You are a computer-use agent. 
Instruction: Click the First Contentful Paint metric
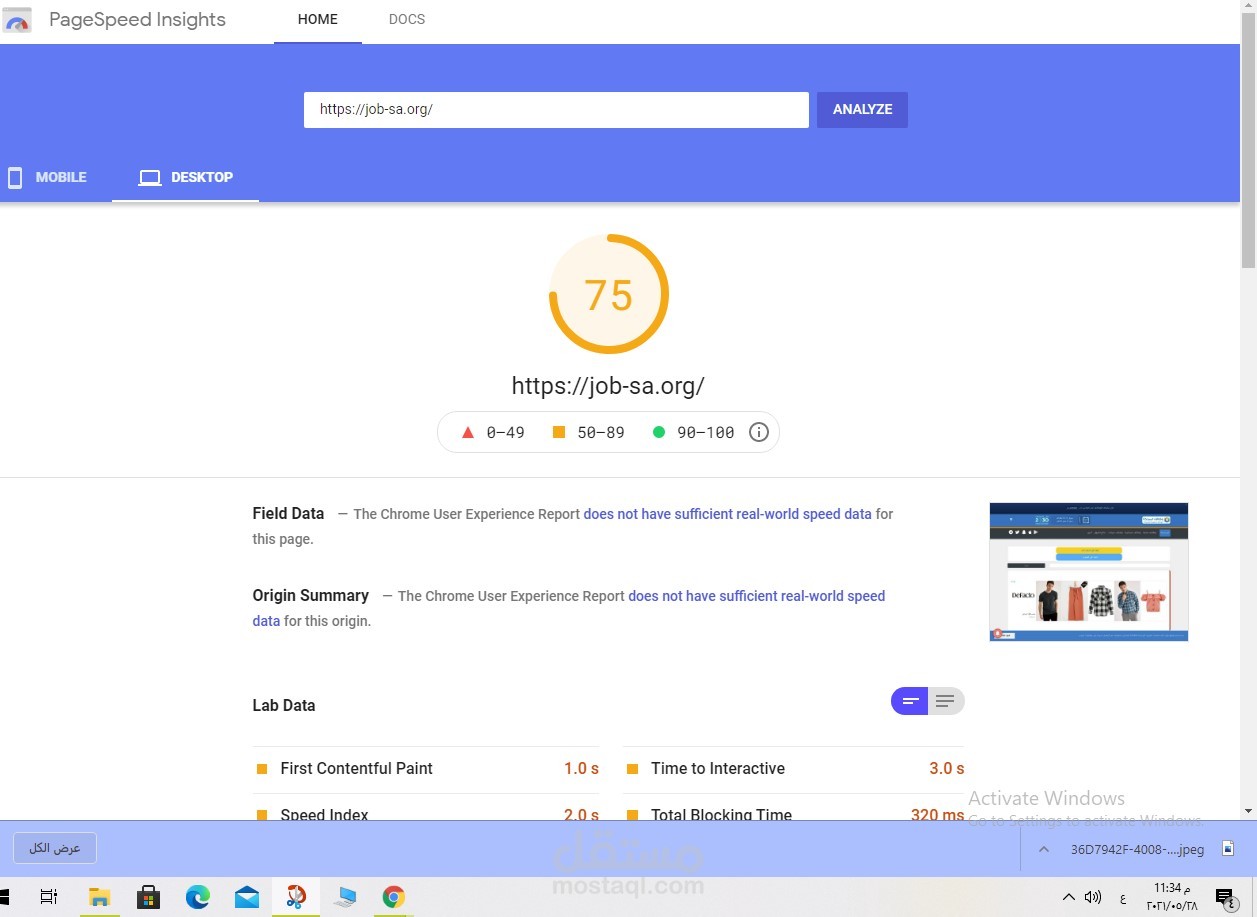click(426, 769)
